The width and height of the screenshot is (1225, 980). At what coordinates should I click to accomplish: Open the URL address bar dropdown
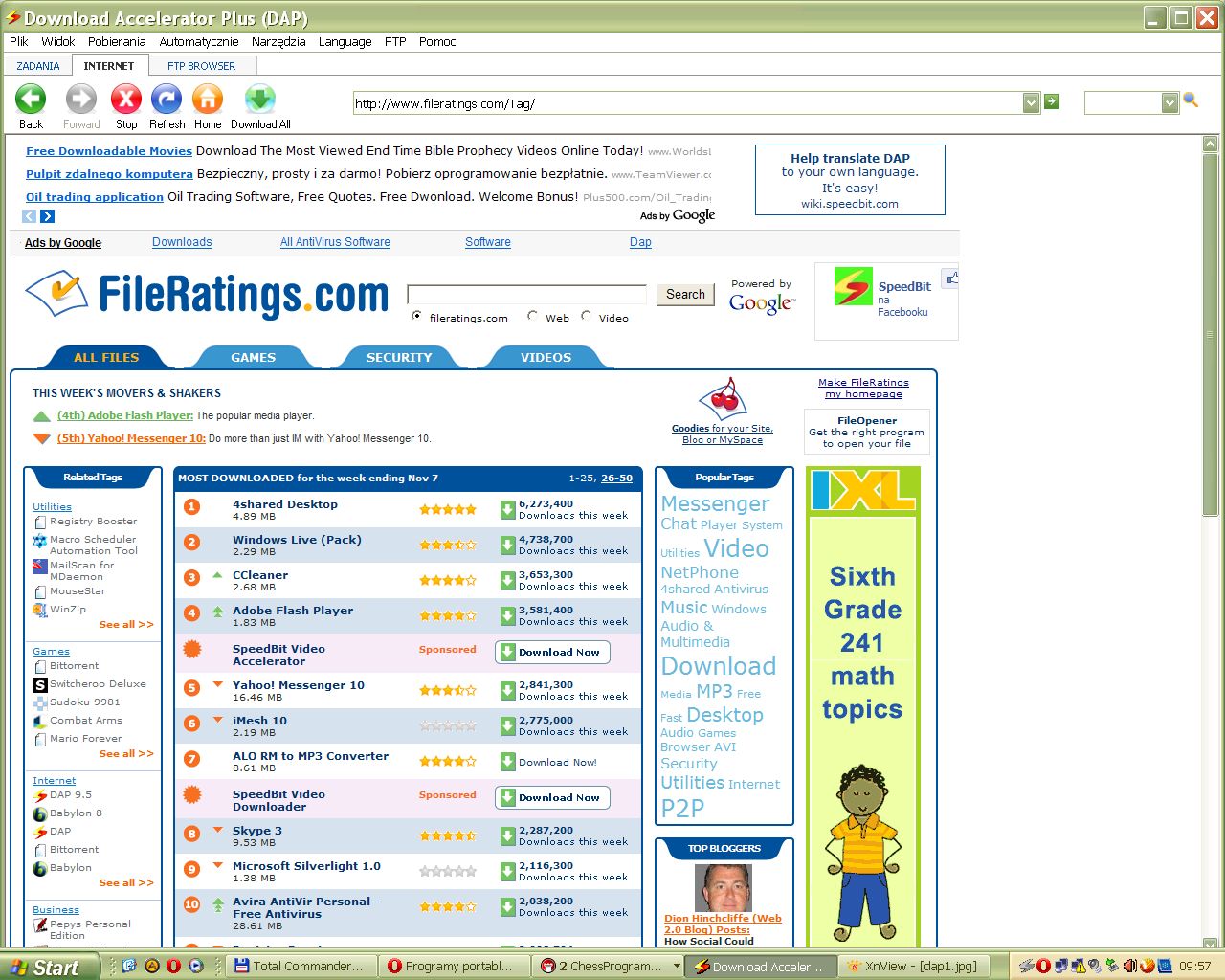pyautogui.click(x=1031, y=102)
